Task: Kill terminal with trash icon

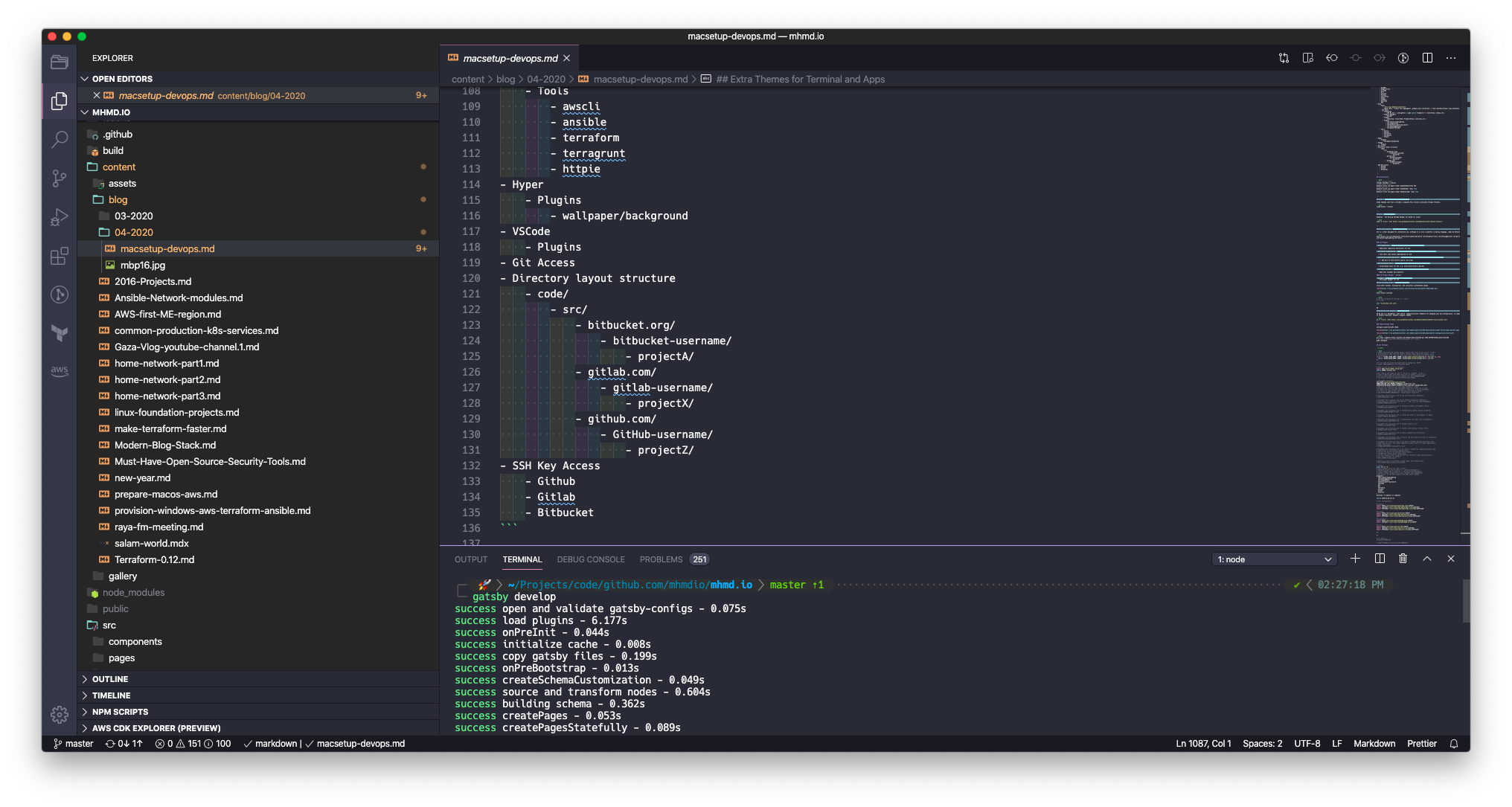Action: [1403, 559]
